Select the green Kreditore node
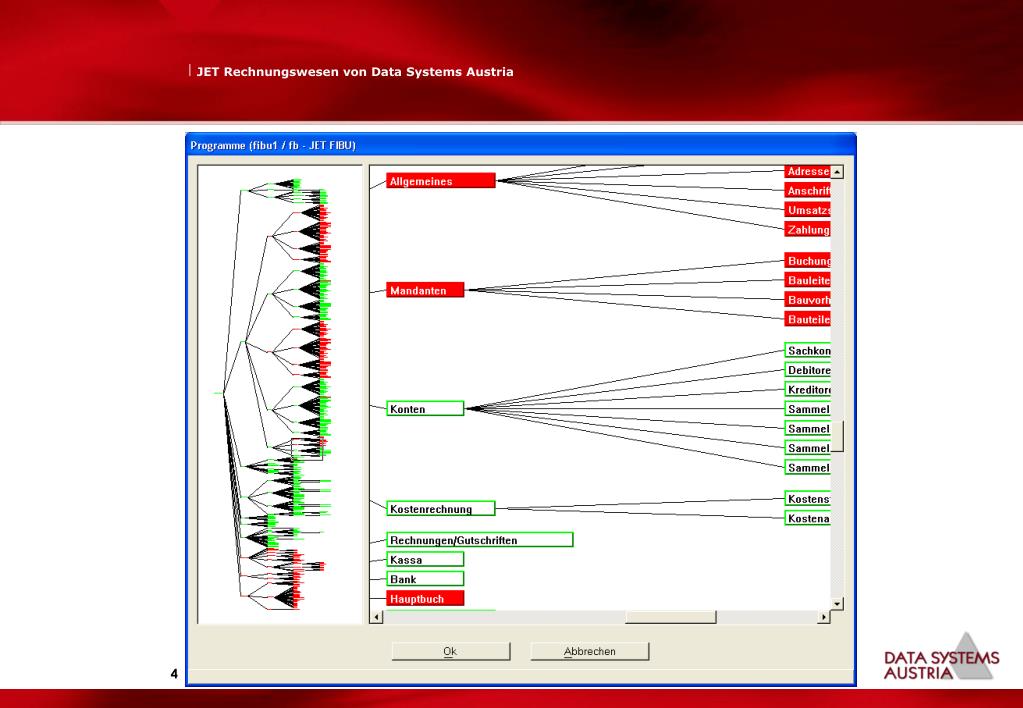 [807, 390]
